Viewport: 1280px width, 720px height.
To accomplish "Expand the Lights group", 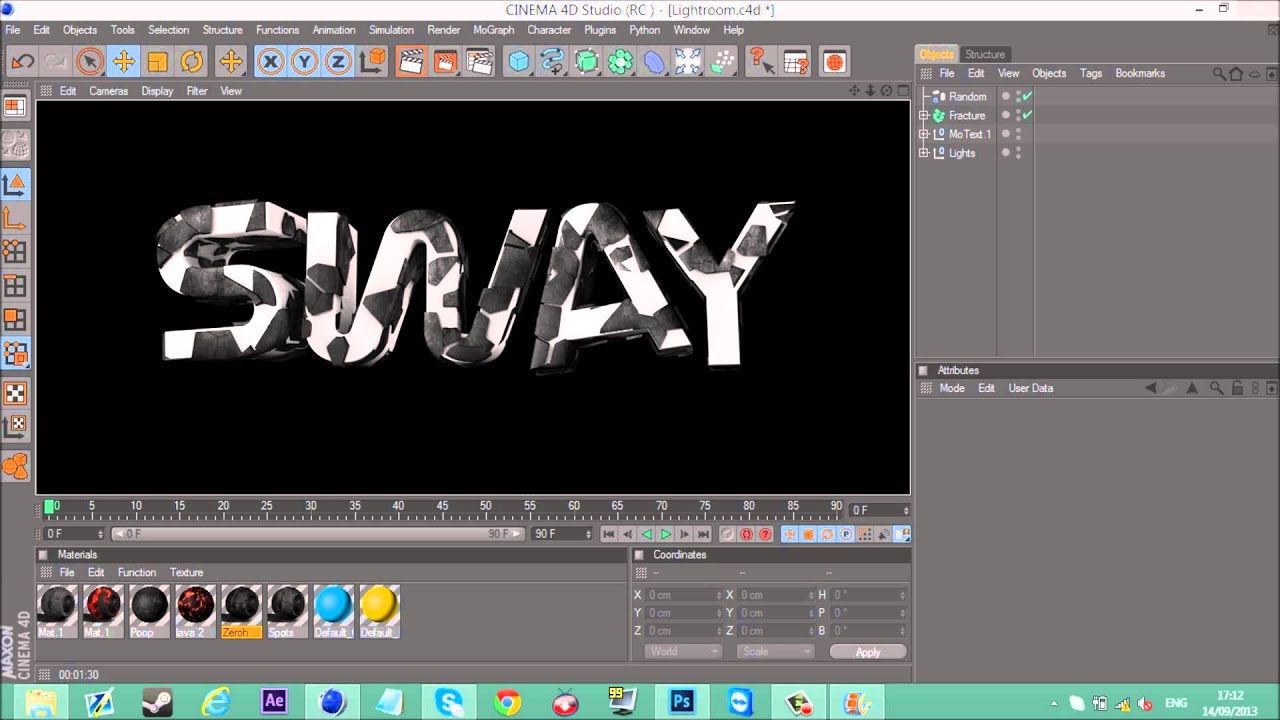I will pos(924,153).
